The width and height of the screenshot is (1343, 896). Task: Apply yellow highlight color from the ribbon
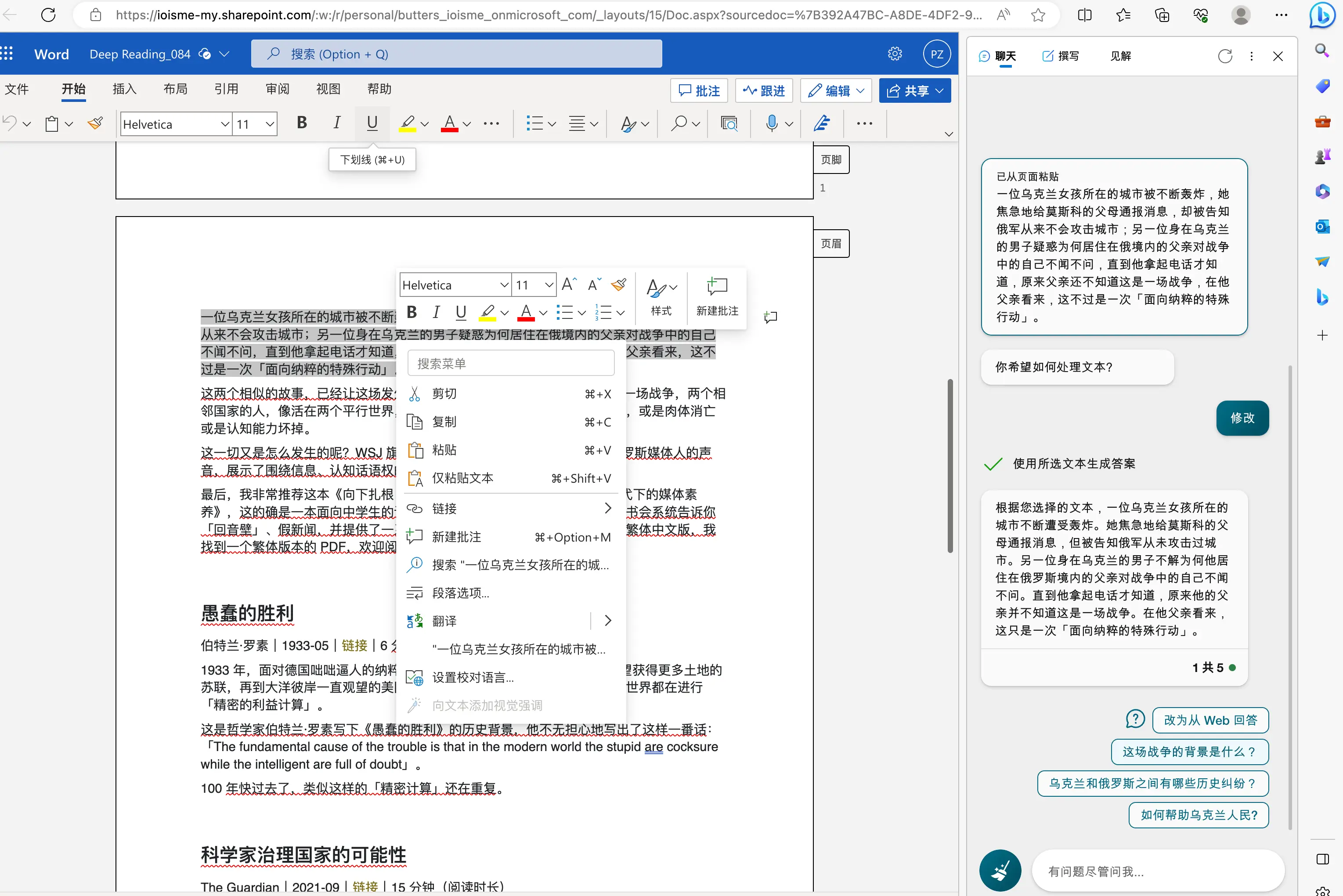pyautogui.click(x=407, y=123)
